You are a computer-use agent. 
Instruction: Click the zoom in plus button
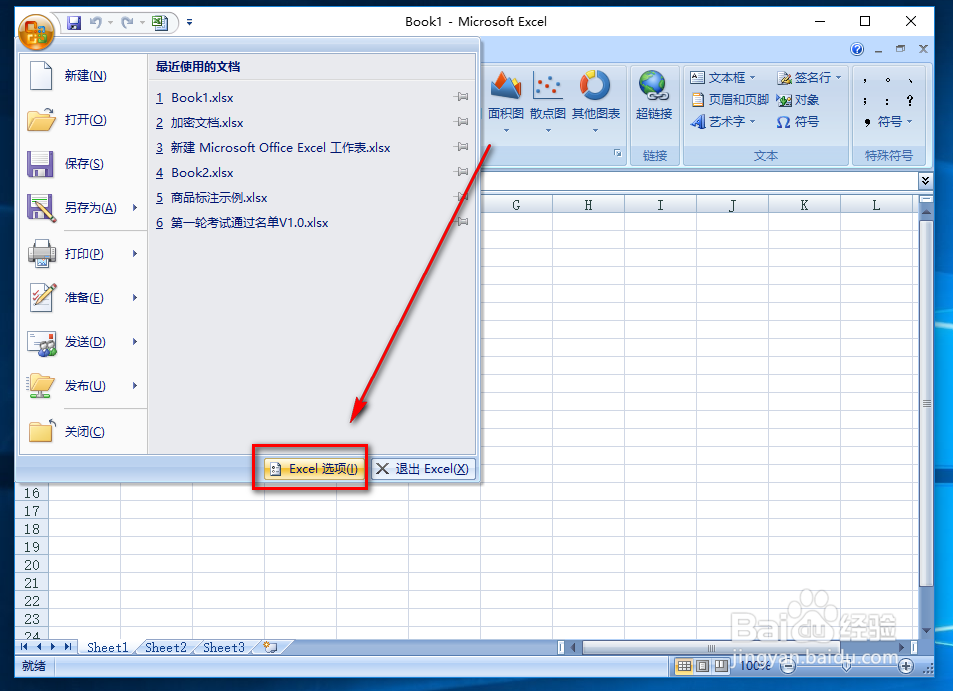tap(906, 667)
